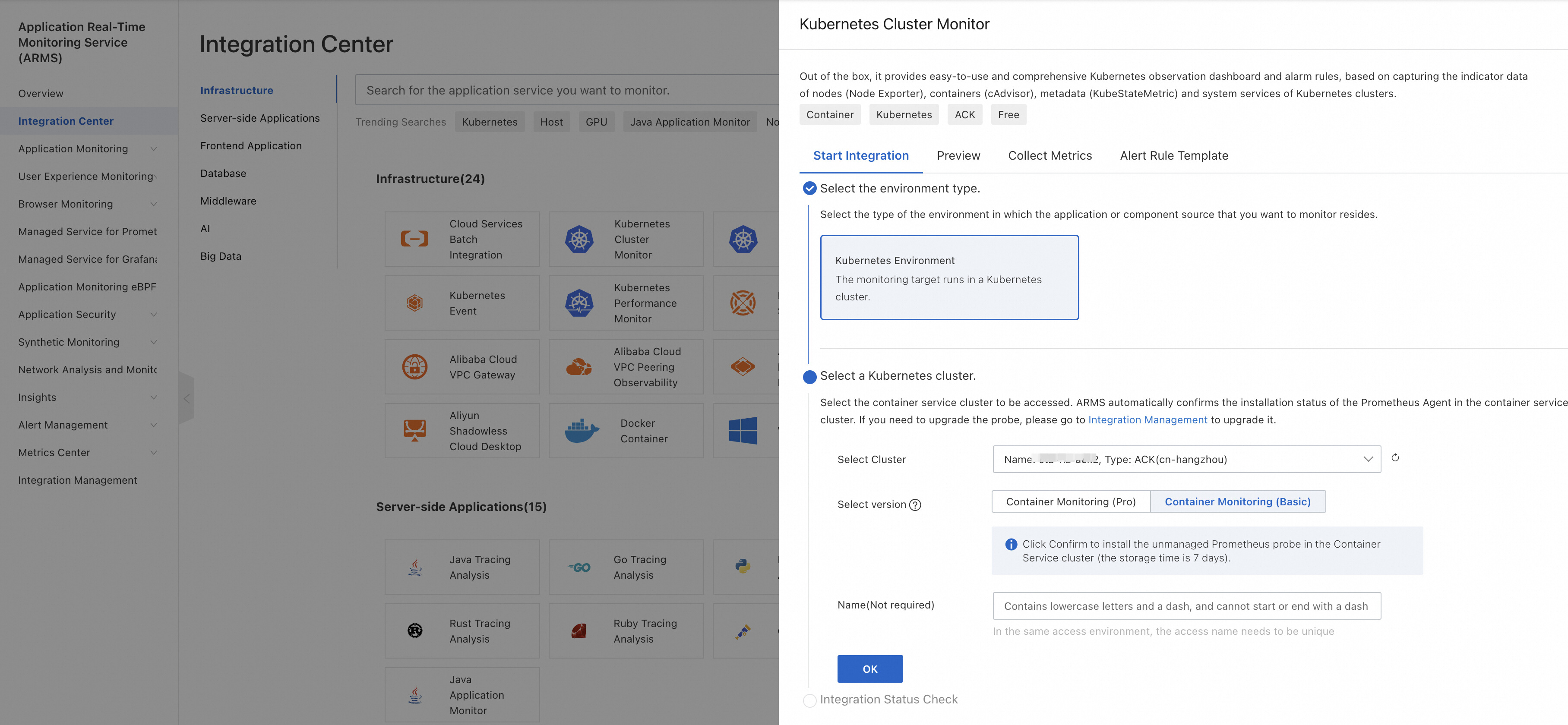Click the Java Application Monitor trending tag

[689, 122]
